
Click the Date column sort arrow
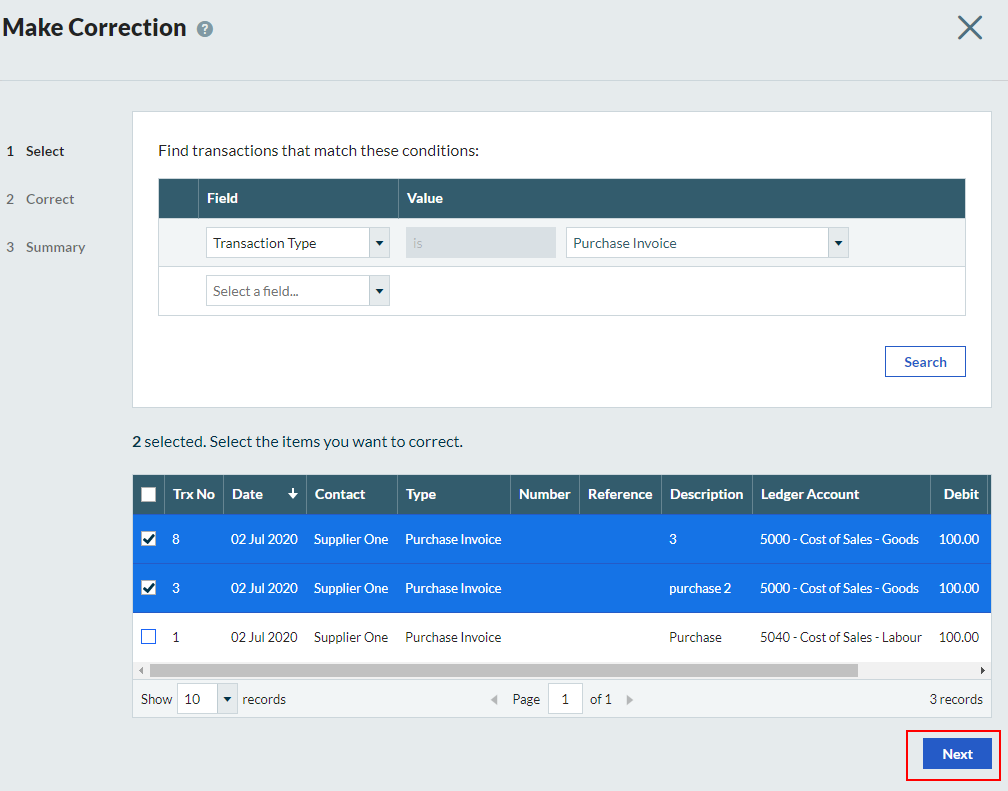click(x=293, y=494)
